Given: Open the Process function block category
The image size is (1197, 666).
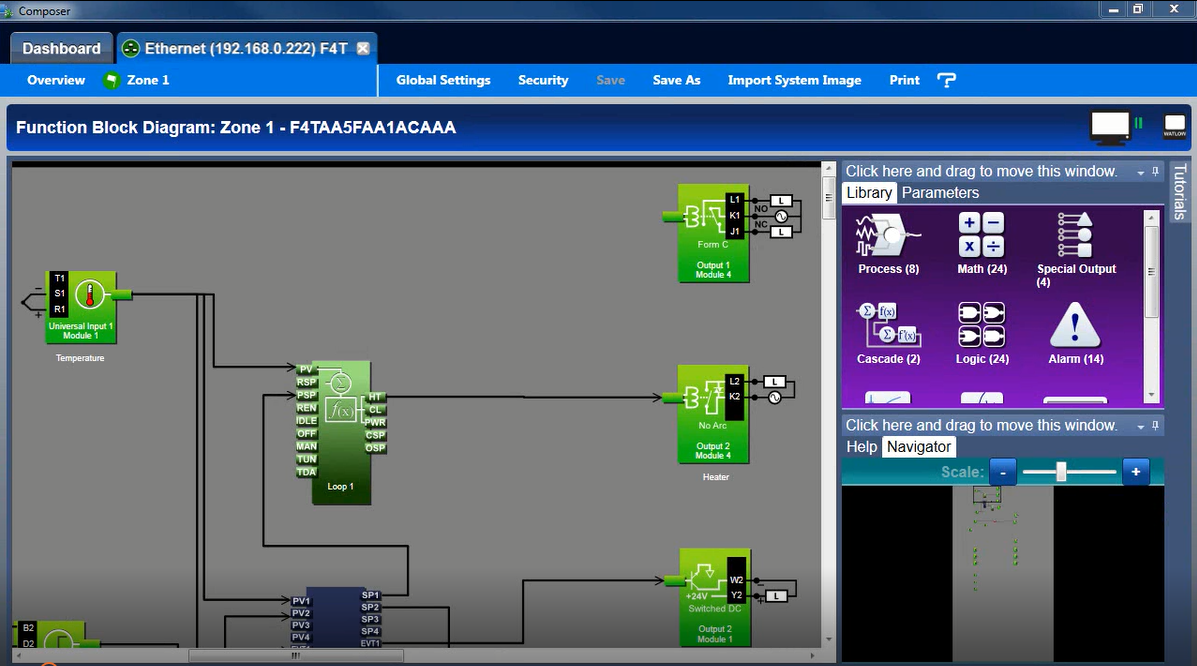Looking at the screenshot, I should [887, 244].
